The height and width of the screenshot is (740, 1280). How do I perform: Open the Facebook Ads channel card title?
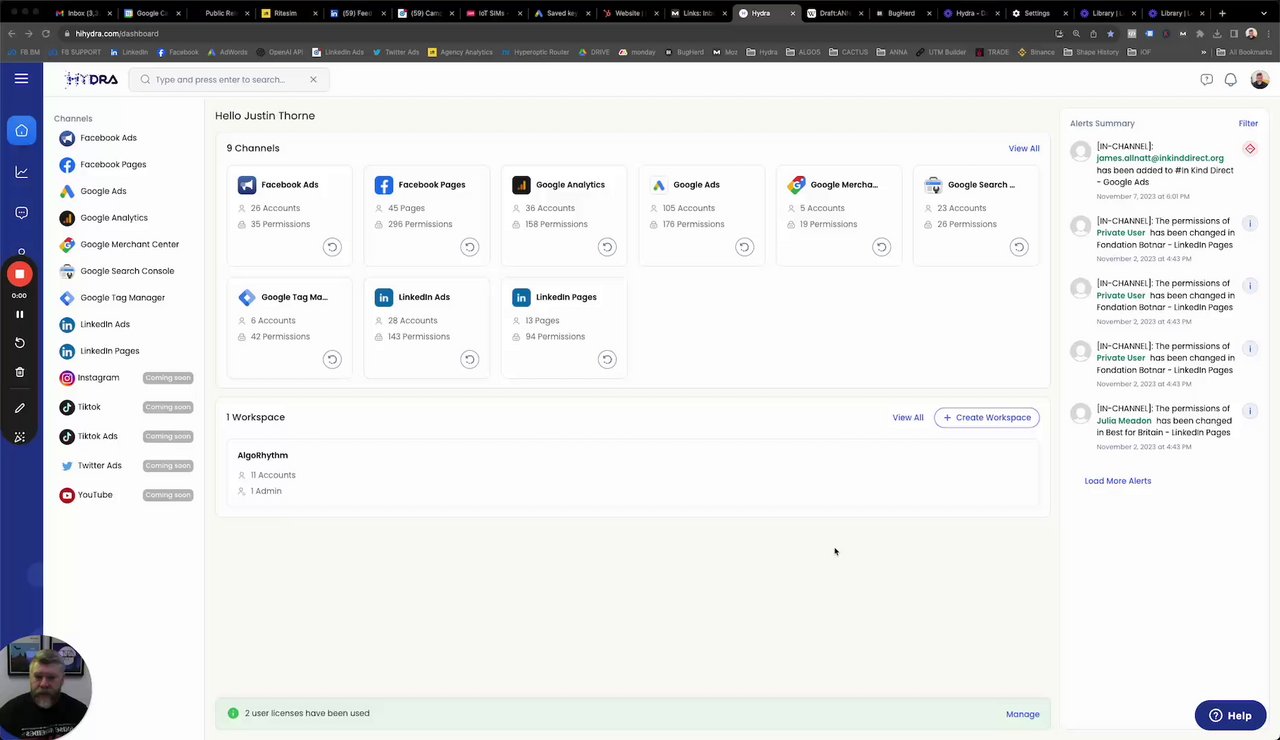pyautogui.click(x=290, y=185)
